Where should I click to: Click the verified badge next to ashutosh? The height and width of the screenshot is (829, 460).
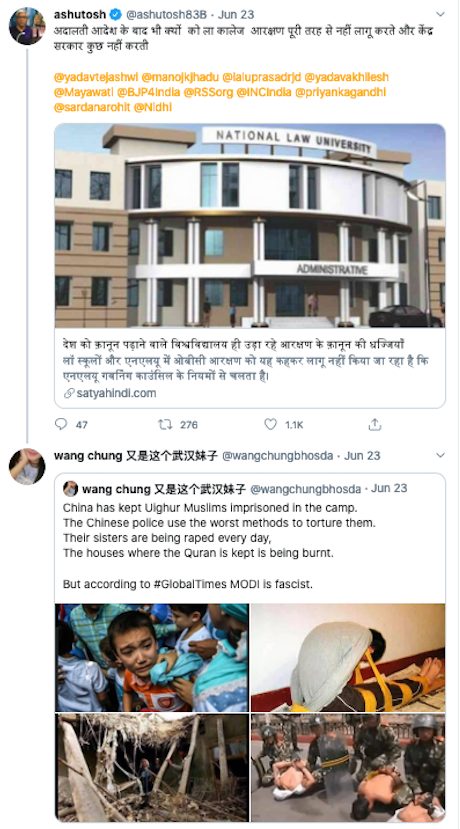116,15
